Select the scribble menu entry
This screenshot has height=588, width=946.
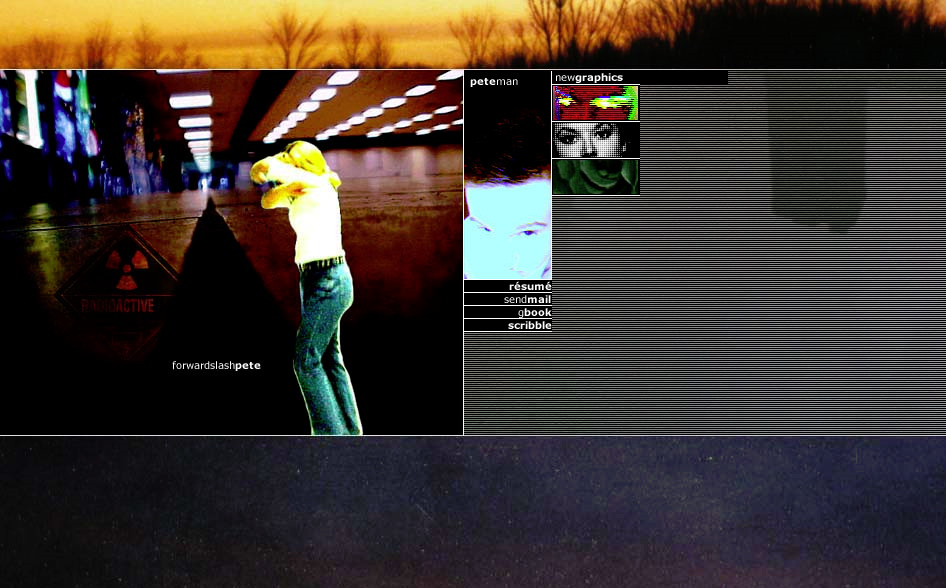tap(529, 326)
